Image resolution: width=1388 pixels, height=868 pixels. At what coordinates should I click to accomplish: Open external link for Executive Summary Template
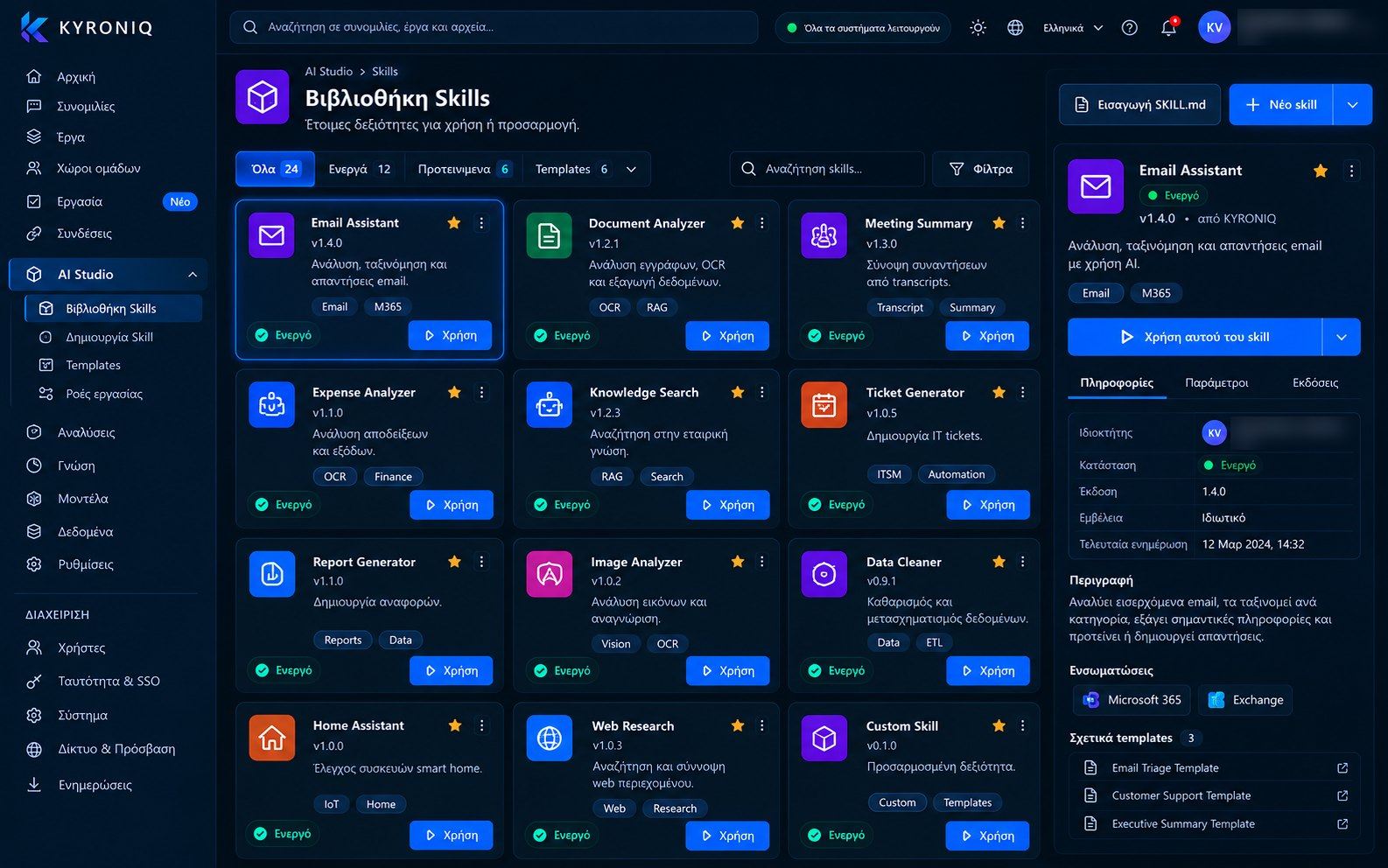coord(1342,824)
